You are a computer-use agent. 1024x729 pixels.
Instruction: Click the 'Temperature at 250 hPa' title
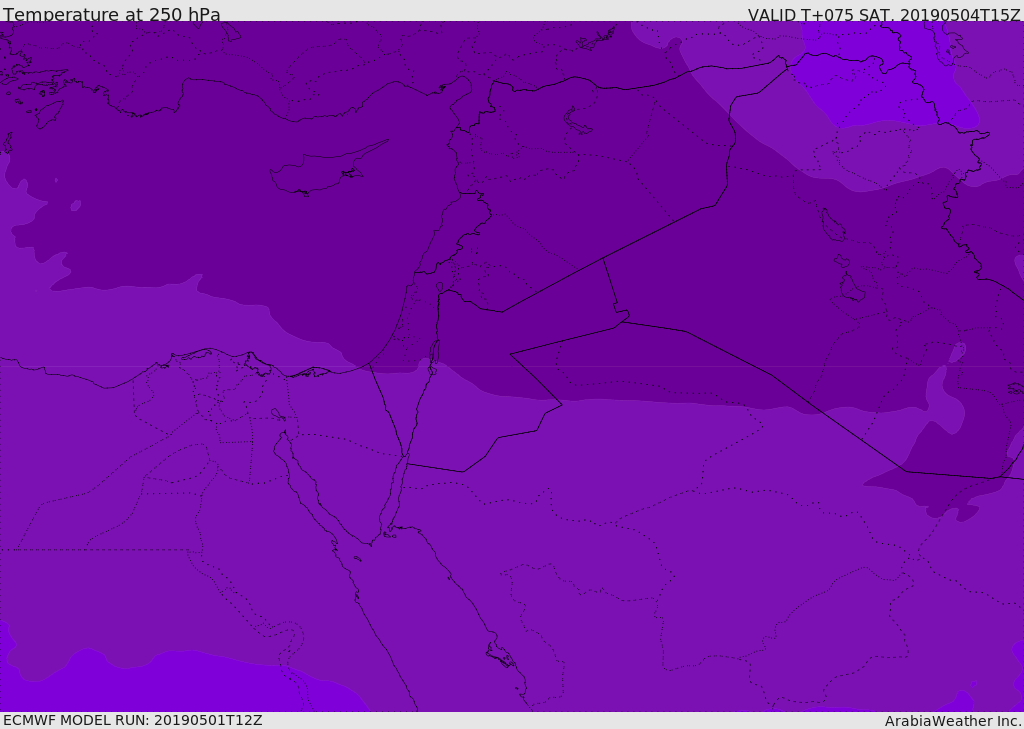pyautogui.click(x=112, y=14)
